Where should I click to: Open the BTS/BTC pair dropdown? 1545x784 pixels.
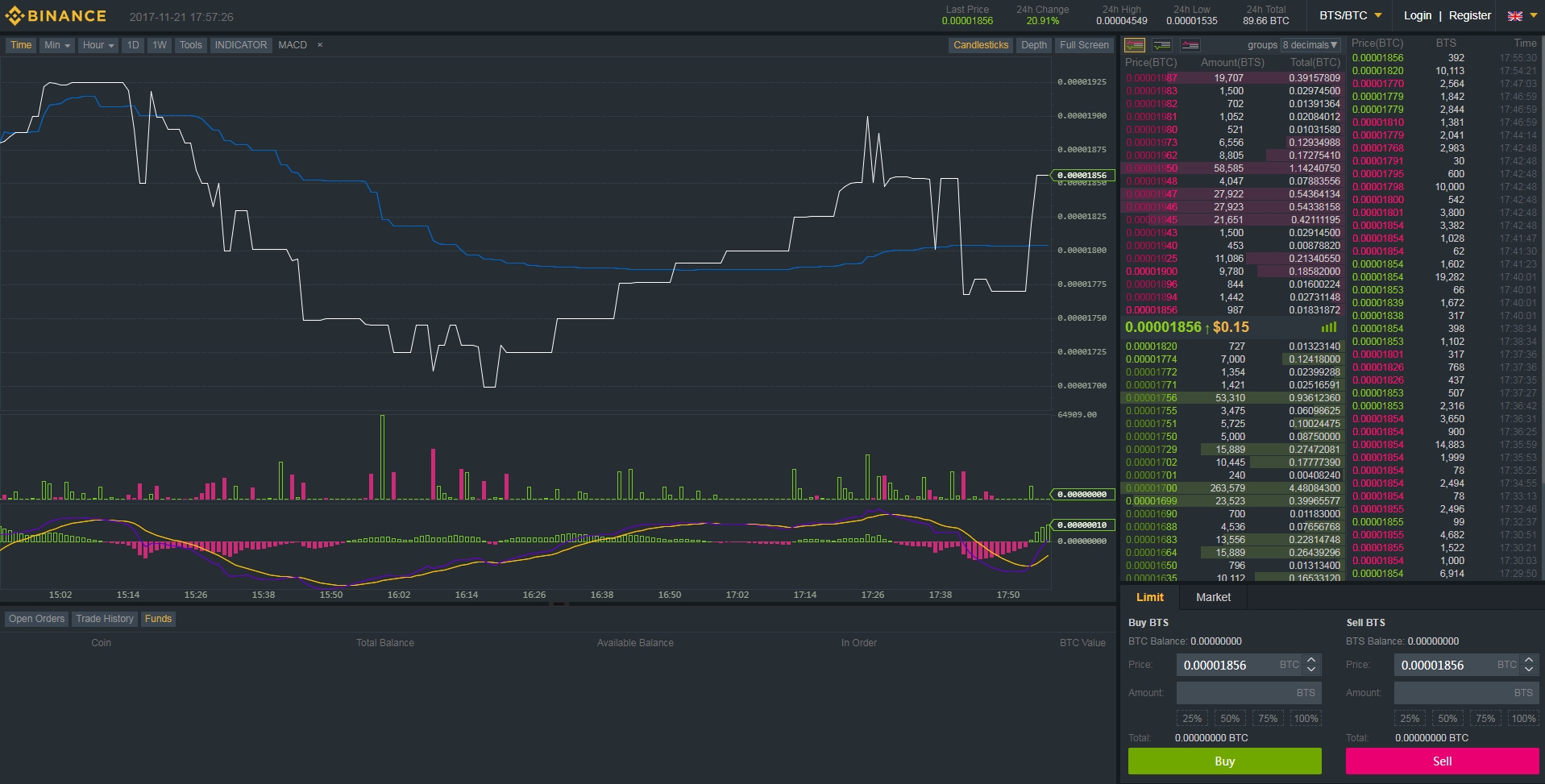coord(1351,15)
